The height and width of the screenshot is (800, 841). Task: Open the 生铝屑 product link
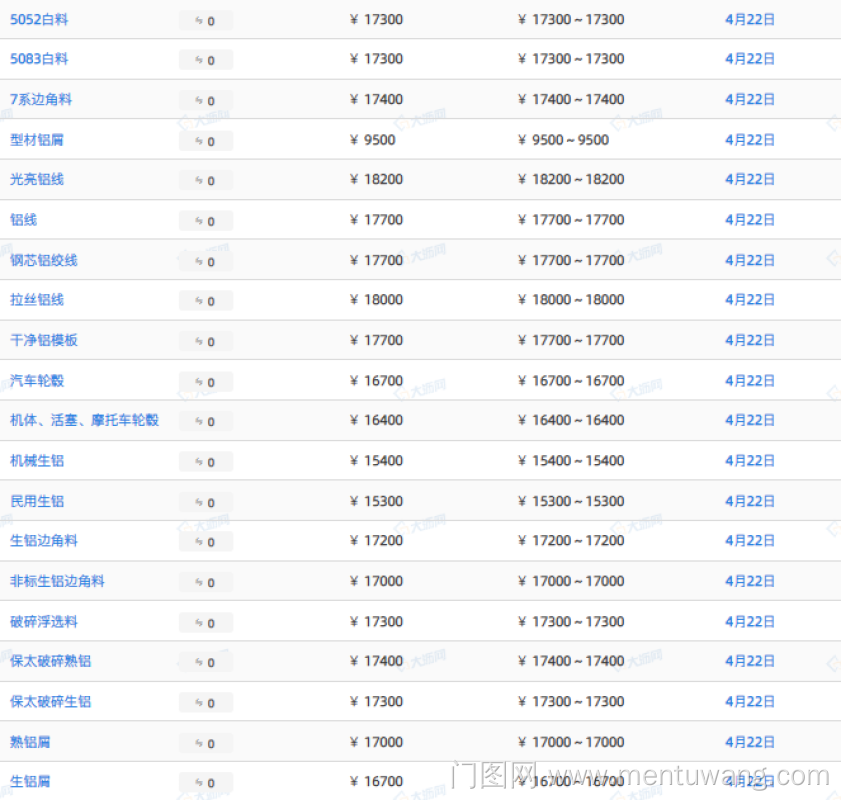point(30,781)
